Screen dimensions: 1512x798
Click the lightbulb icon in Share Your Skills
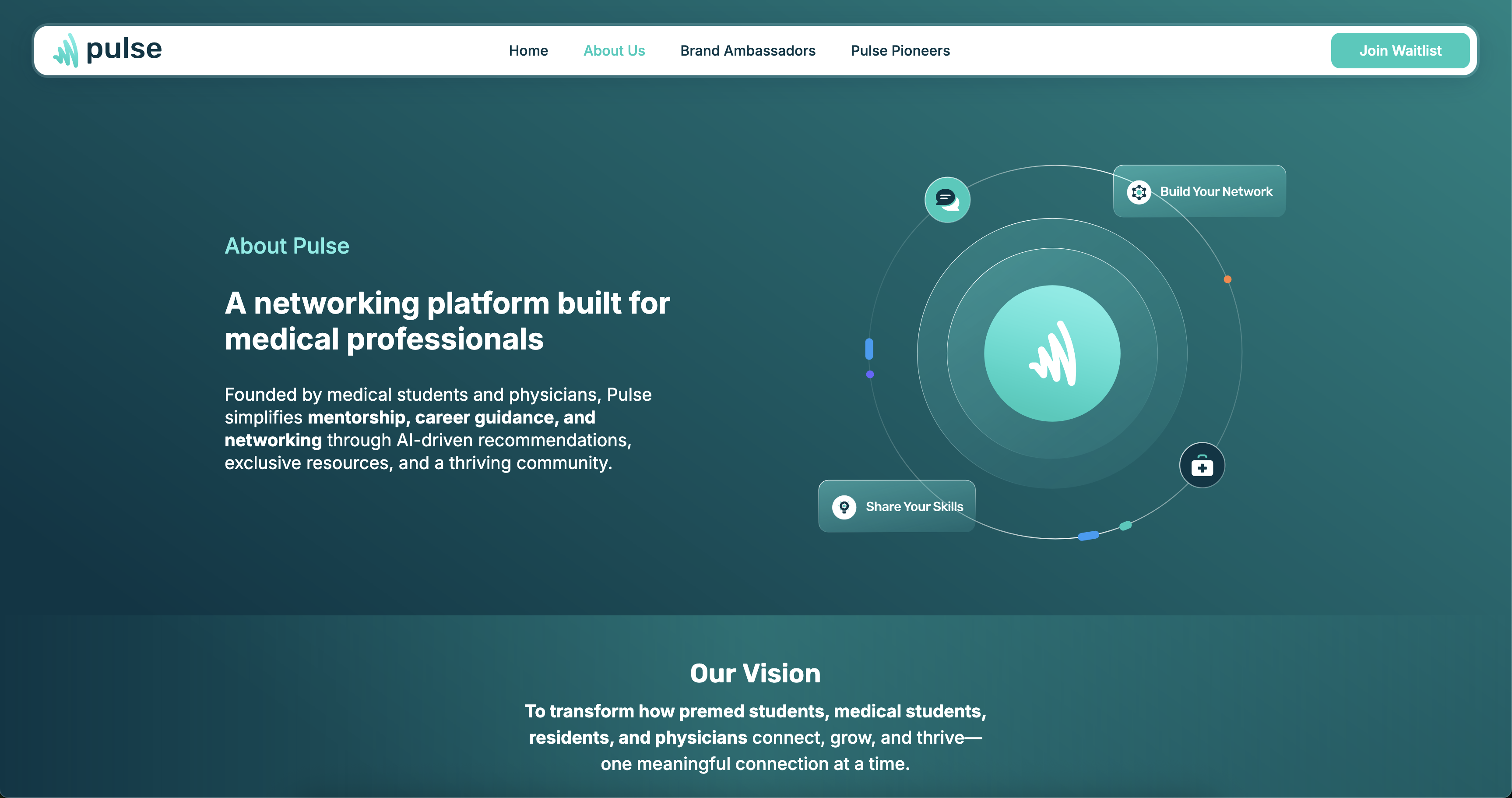pos(844,507)
